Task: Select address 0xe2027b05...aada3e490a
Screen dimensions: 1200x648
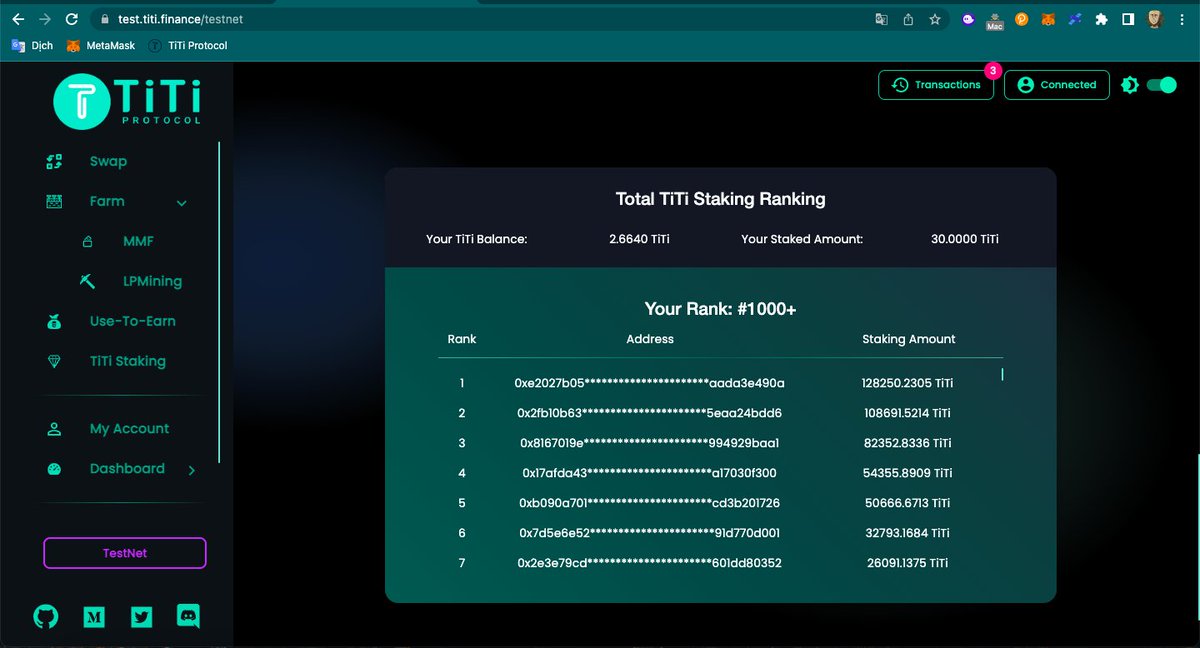Action: (x=650, y=383)
